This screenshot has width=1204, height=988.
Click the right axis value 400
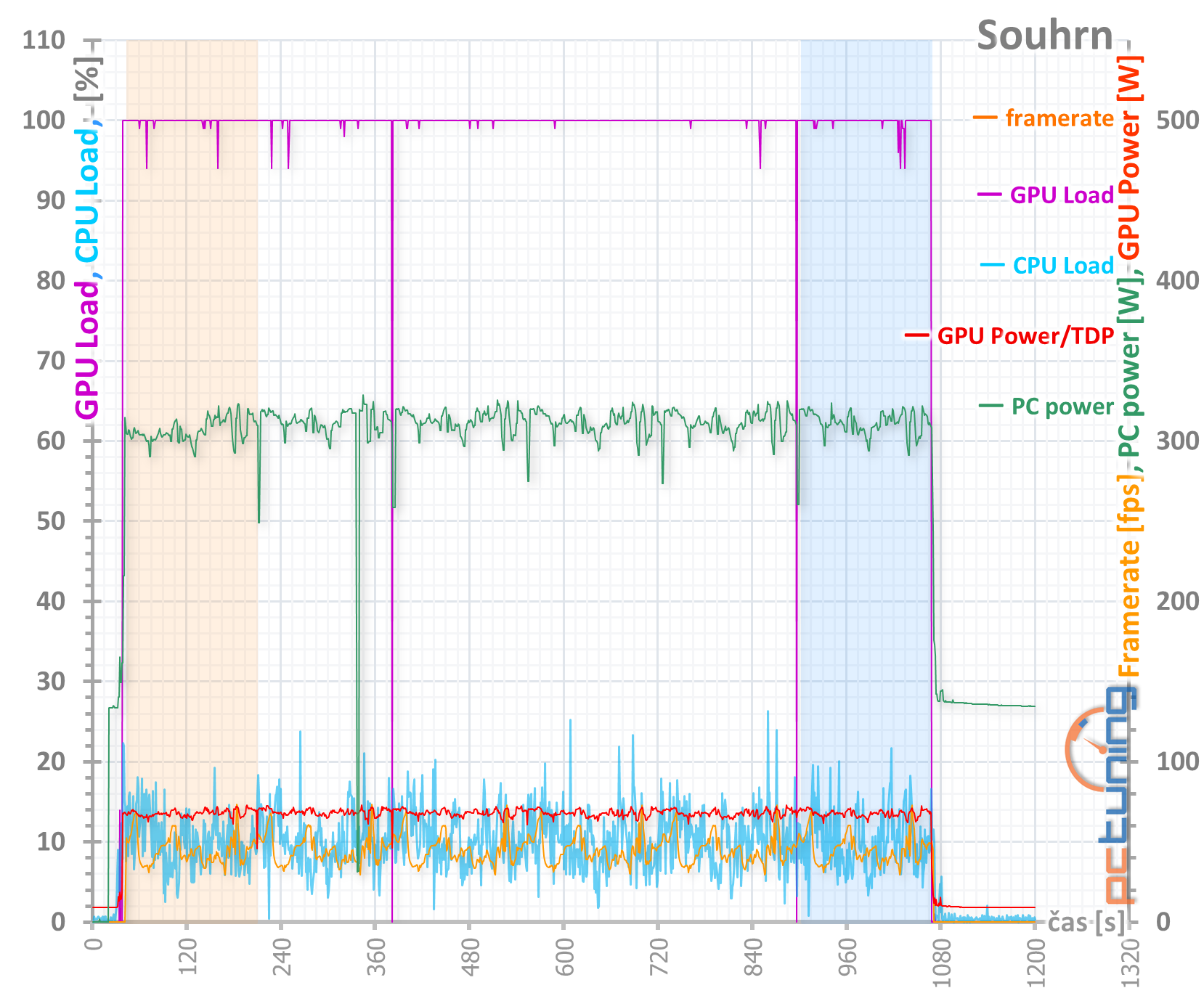pos(1177,280)
